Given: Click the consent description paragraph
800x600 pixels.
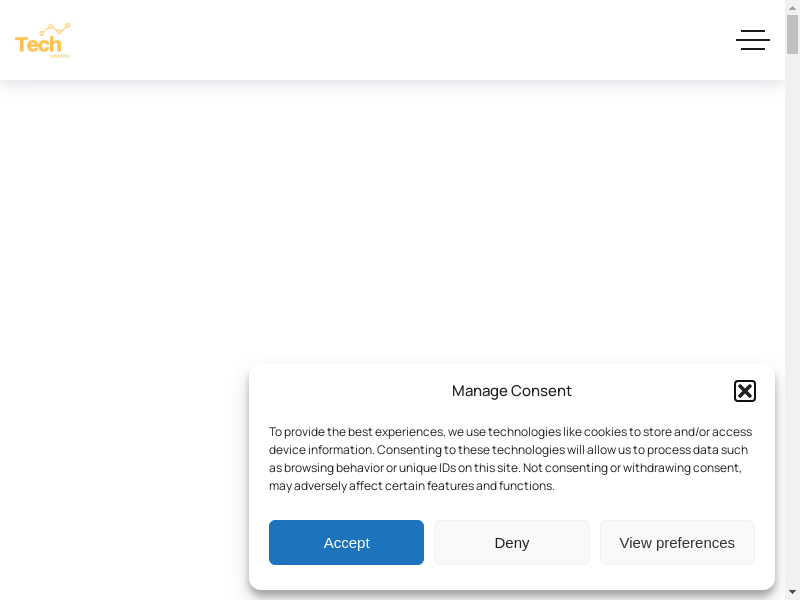Looking at the screenshot, I should [510, 459].
